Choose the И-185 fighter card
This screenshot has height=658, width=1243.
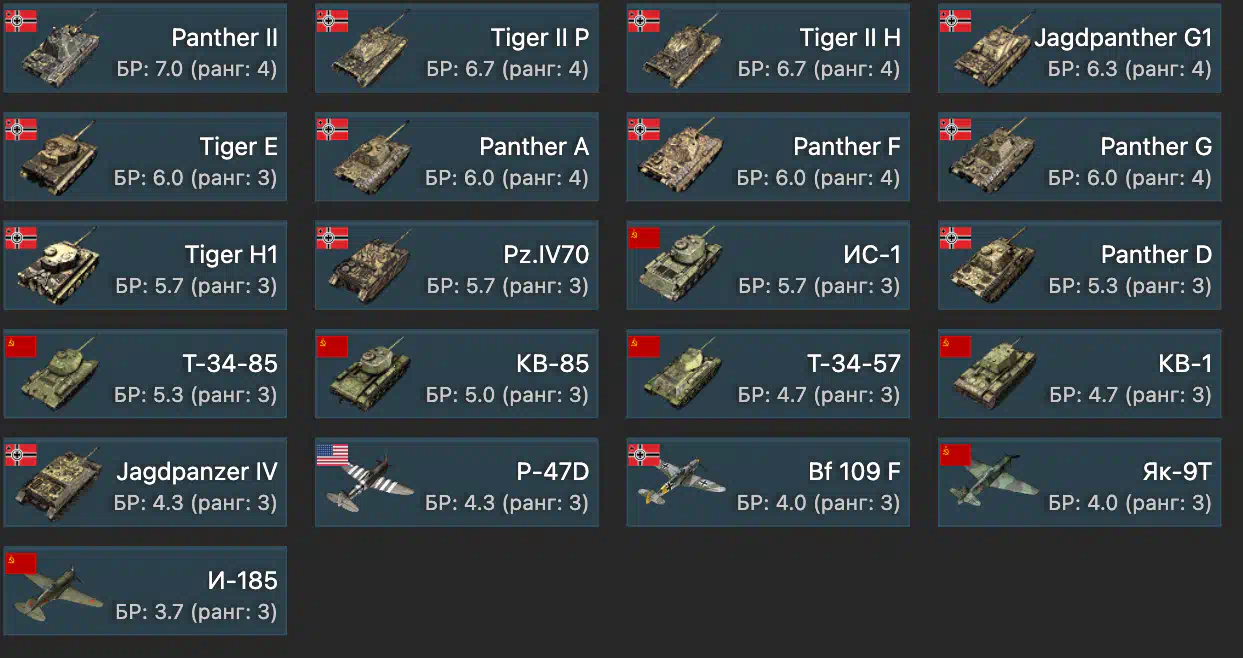tap(145, 591)
